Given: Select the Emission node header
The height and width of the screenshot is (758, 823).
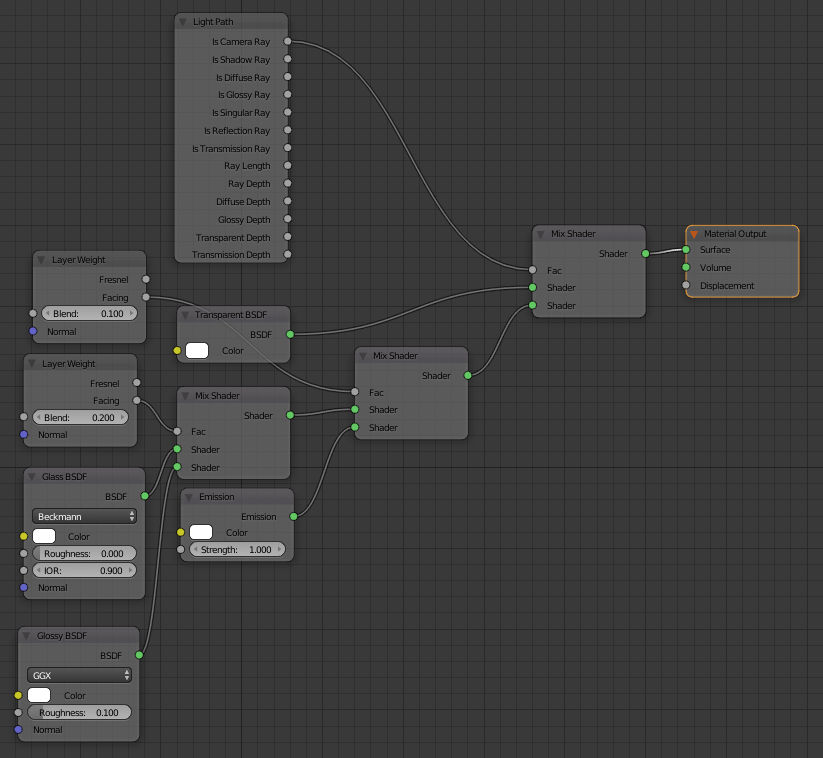Looking at the screenshot, I should 237,497.
